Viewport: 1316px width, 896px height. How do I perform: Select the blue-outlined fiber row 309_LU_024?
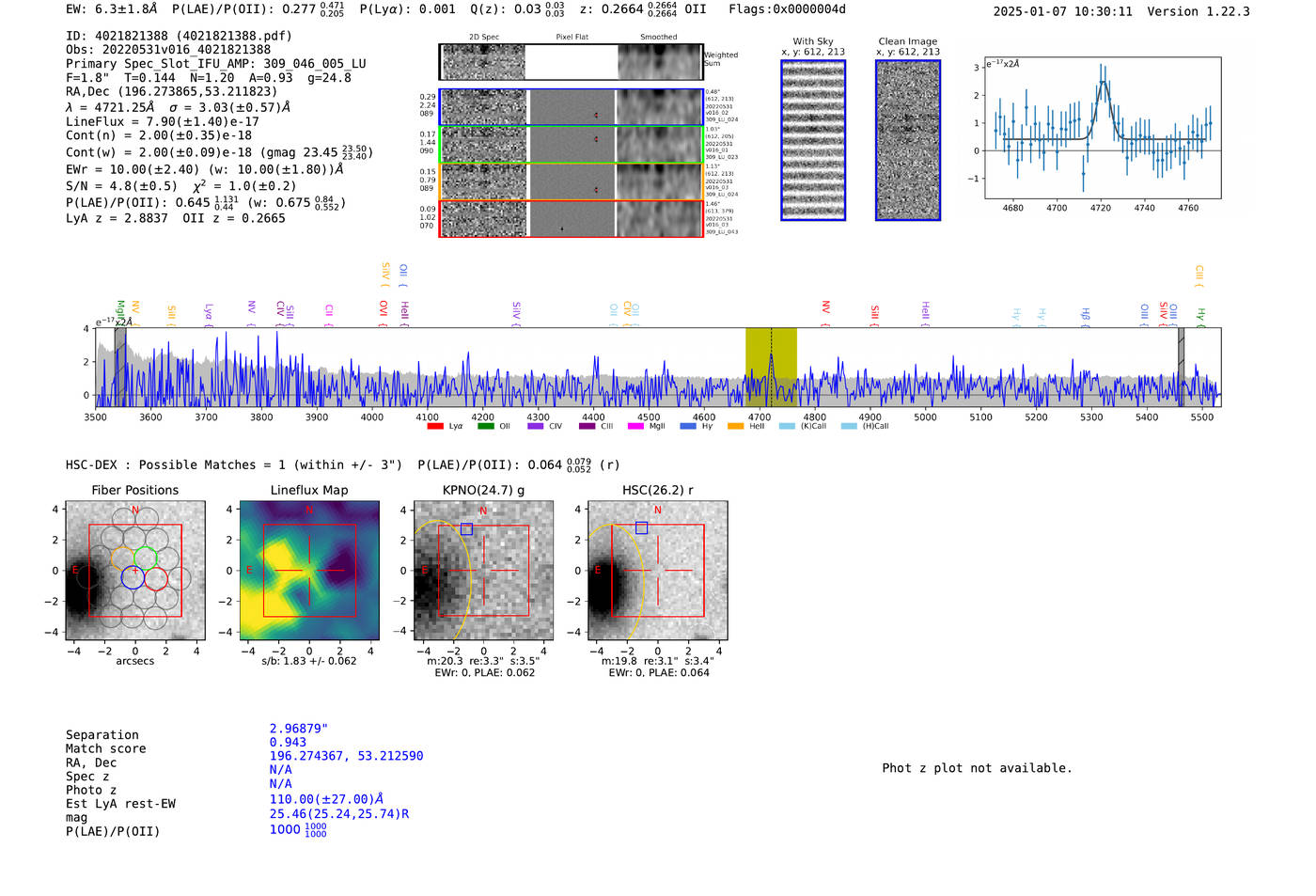pyautogui.click(x=571, y=107)
